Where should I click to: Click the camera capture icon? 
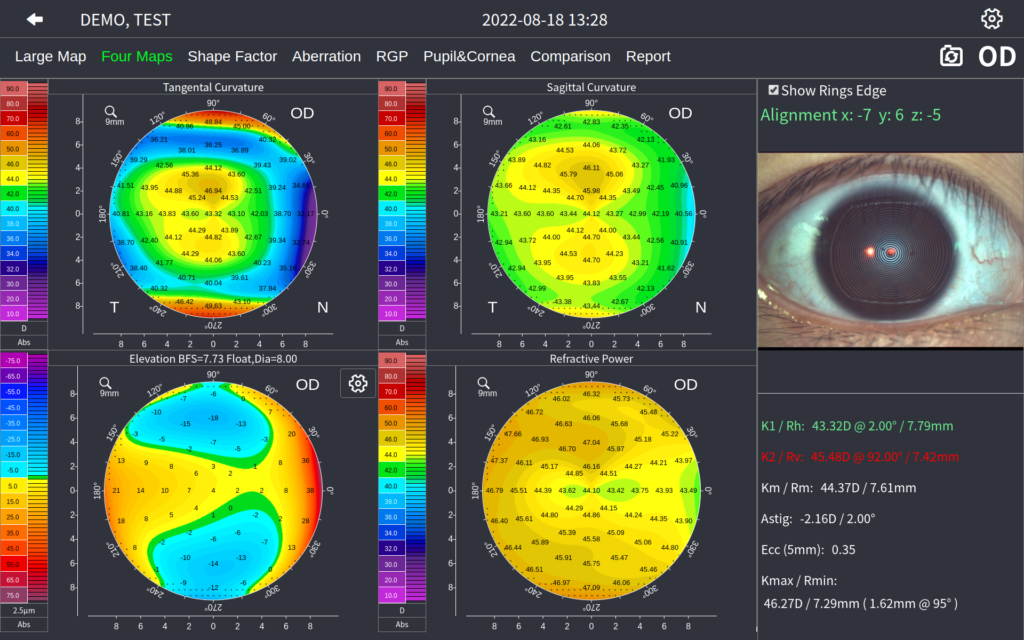pyautogui.click(x=951, y=56)
